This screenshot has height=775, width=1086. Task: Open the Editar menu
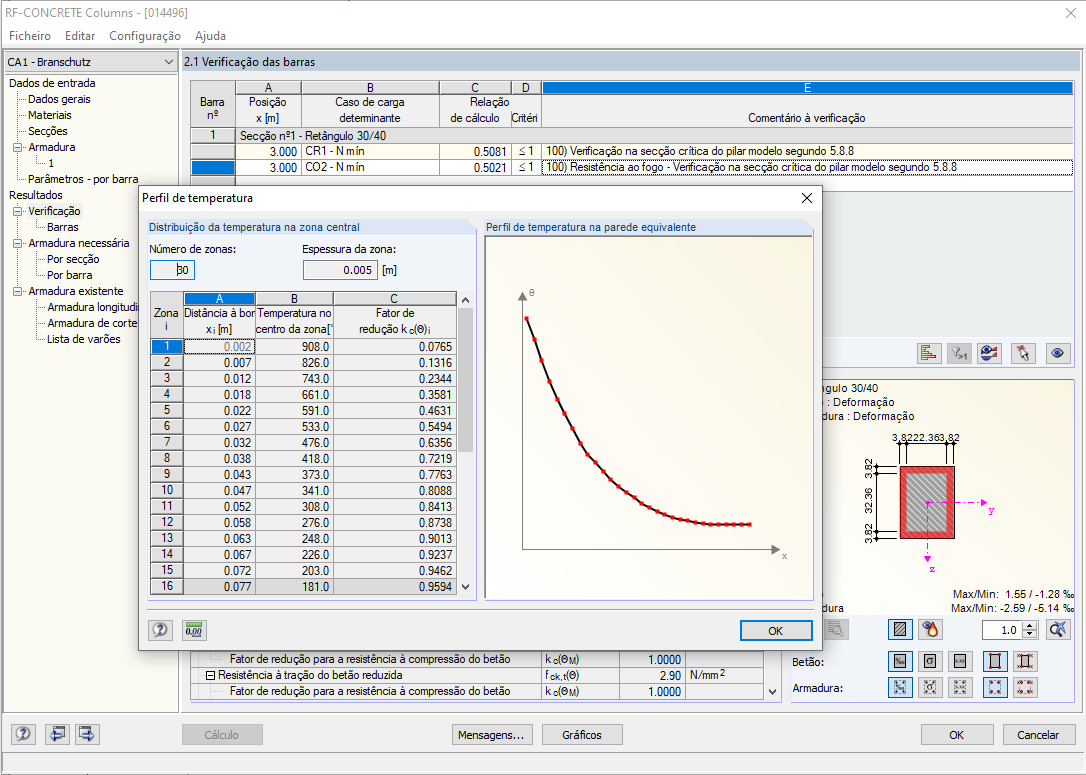[80, 36]
